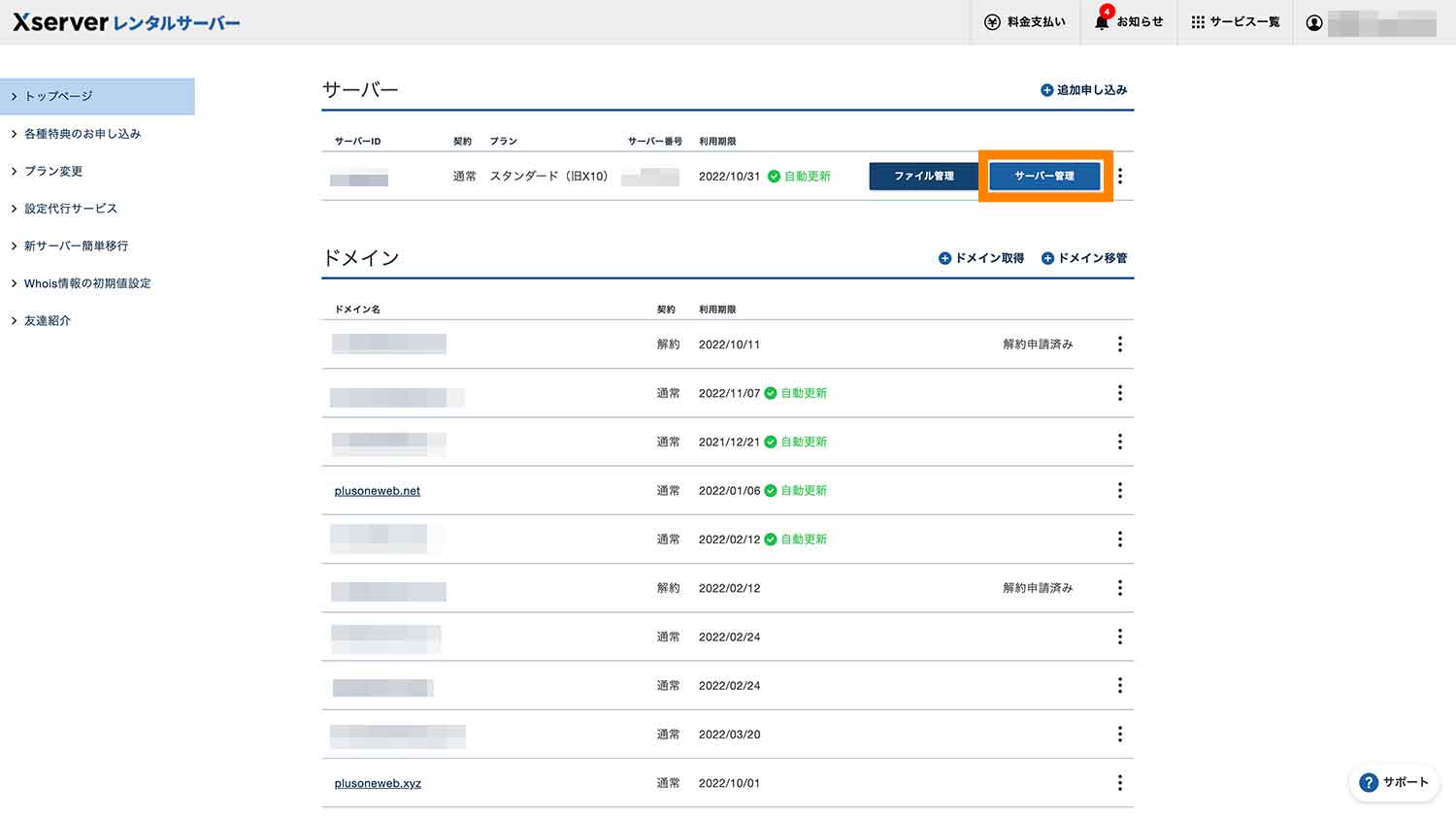Open the plusoneweb.net domain link

point(377,490)
